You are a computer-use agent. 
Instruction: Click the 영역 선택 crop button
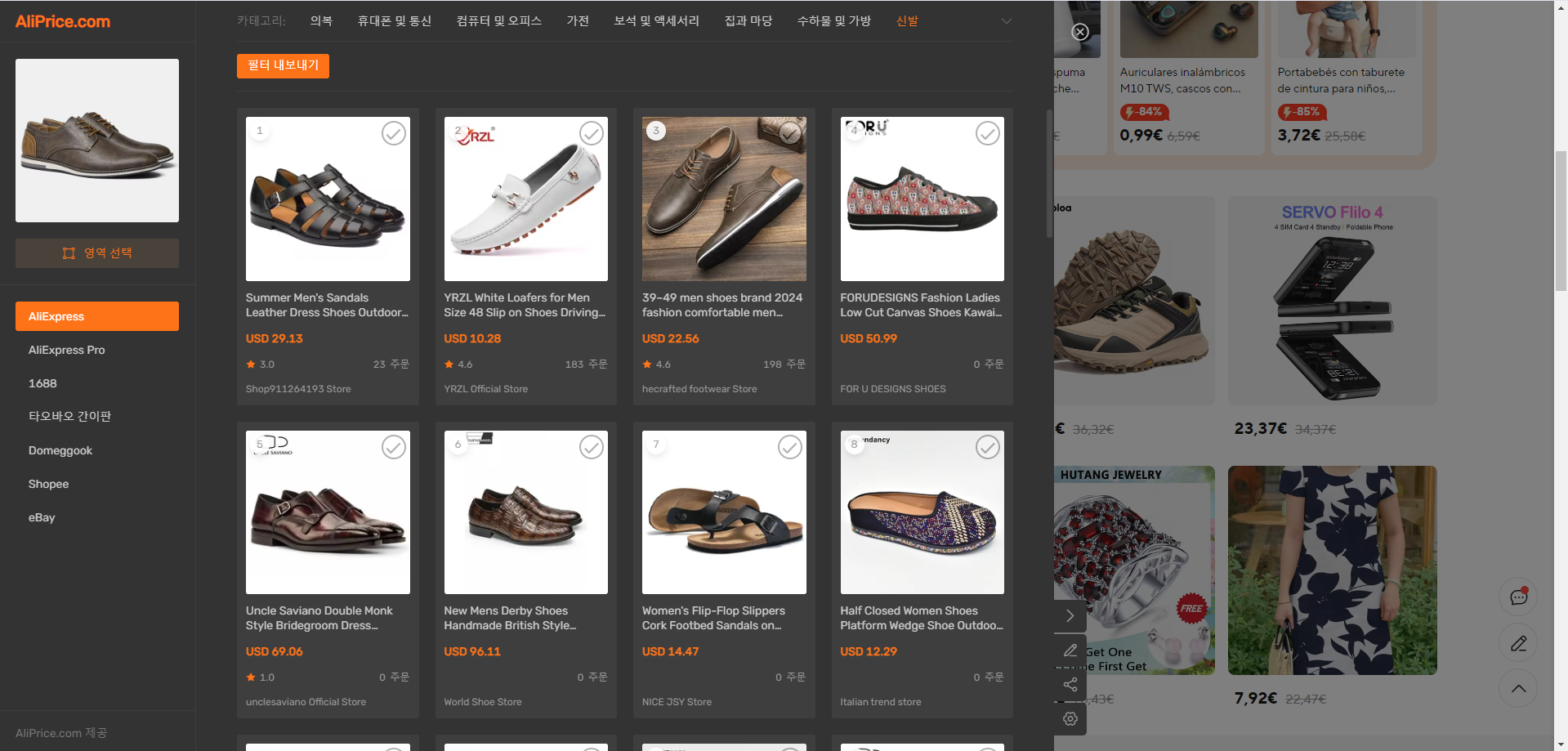point(97,253)
